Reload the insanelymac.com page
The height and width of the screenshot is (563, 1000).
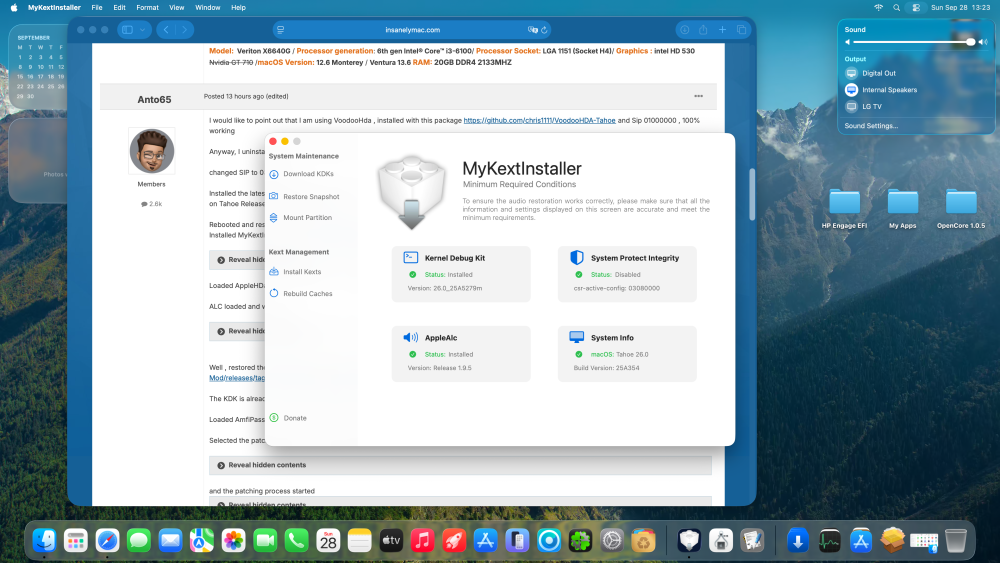point(544,30)
